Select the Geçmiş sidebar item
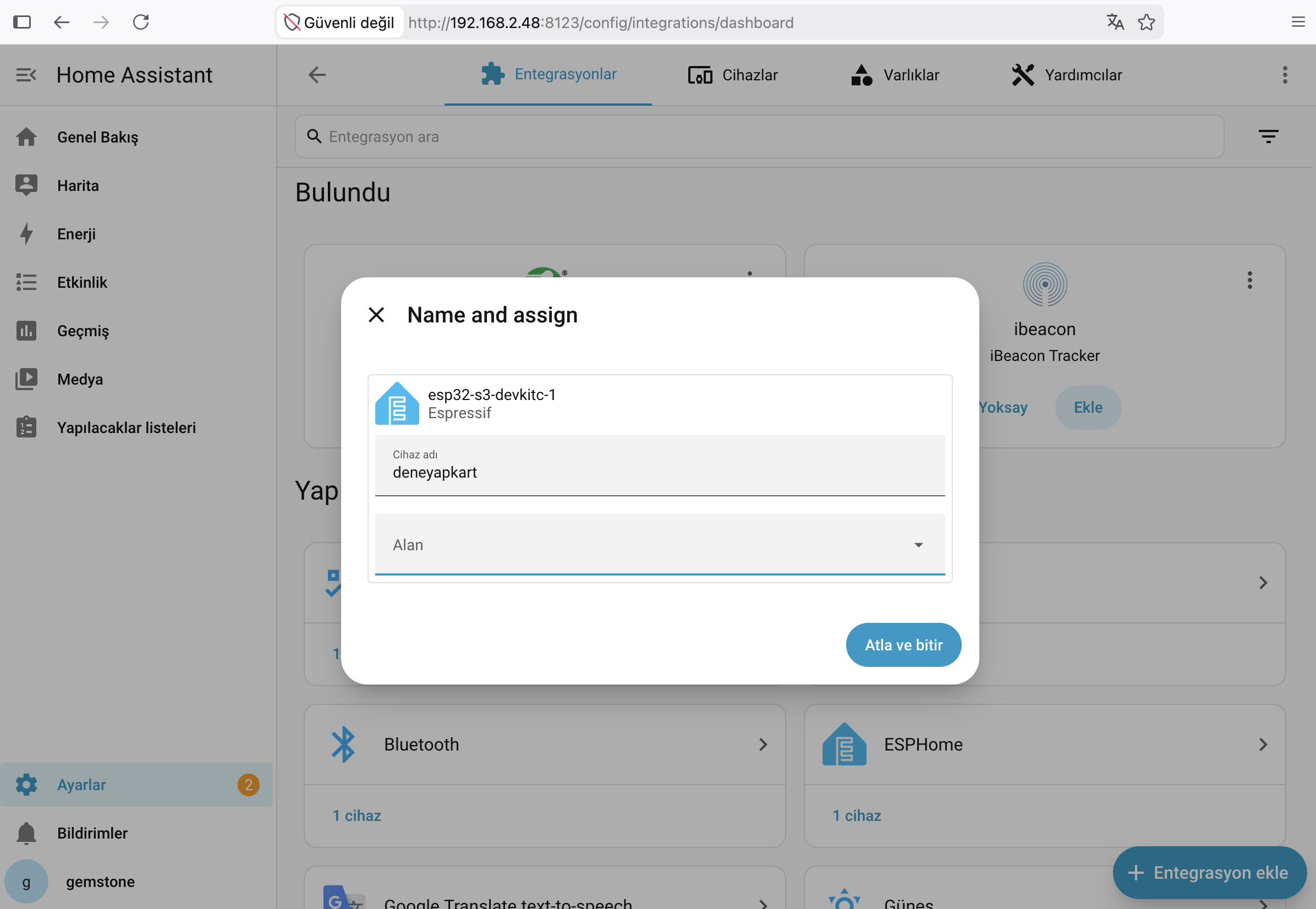Viewport: 1316px width, 909px height. (136, 331)
